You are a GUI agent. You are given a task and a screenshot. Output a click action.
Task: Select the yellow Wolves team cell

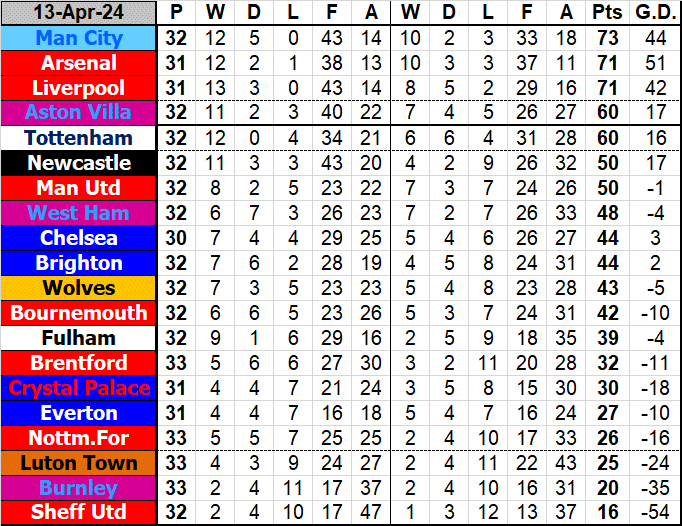pyautogui.click(x=79, y=288)
